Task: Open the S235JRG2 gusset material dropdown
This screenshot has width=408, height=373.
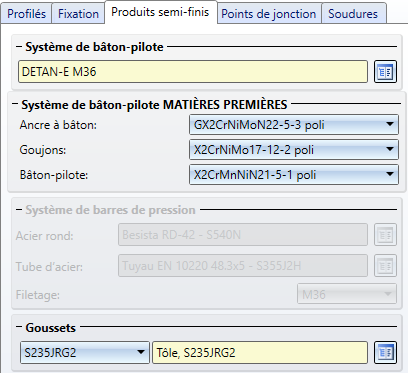Action: tap(85, 352)
